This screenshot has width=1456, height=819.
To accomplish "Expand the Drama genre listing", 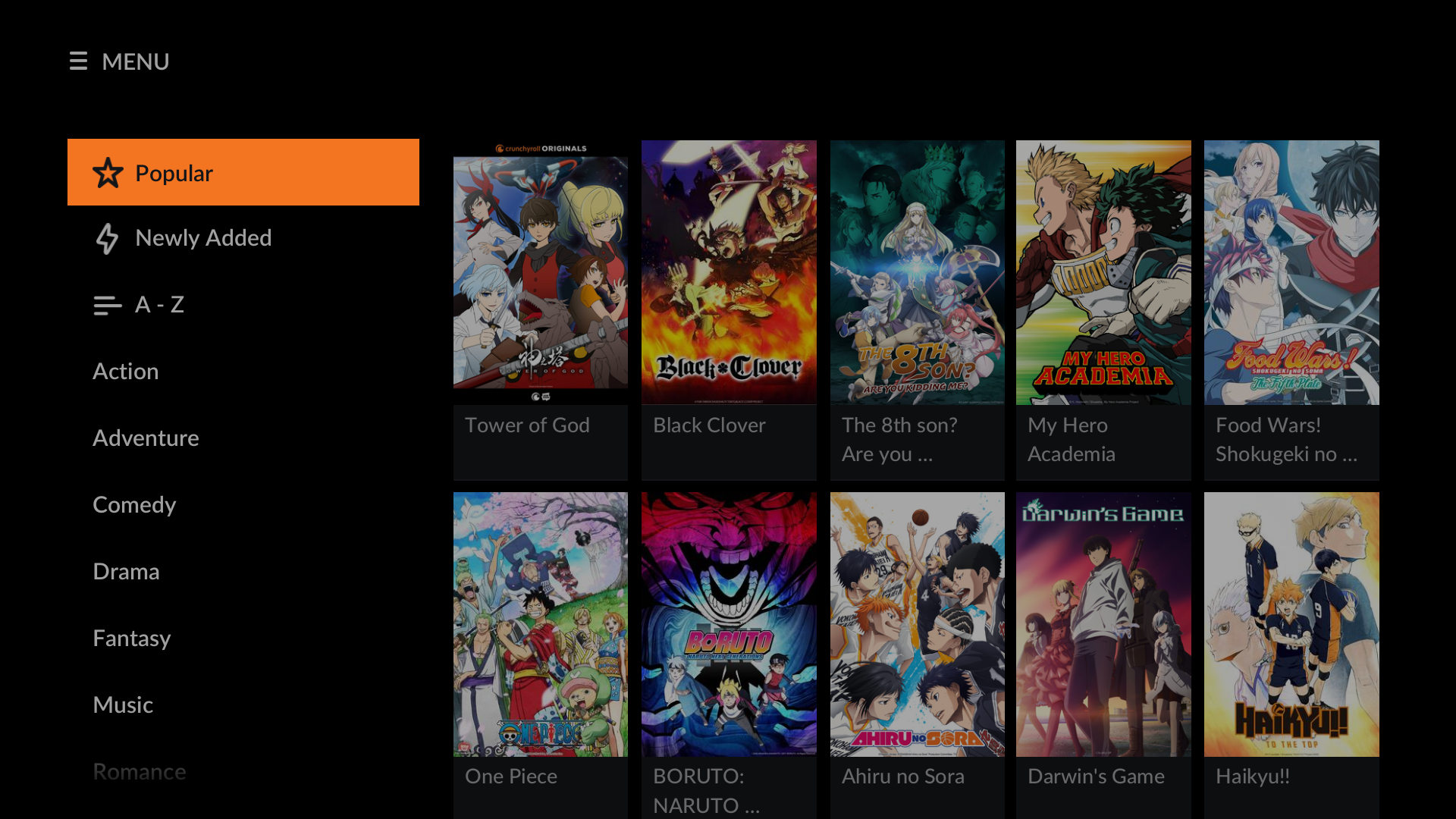I will [127, 571].
